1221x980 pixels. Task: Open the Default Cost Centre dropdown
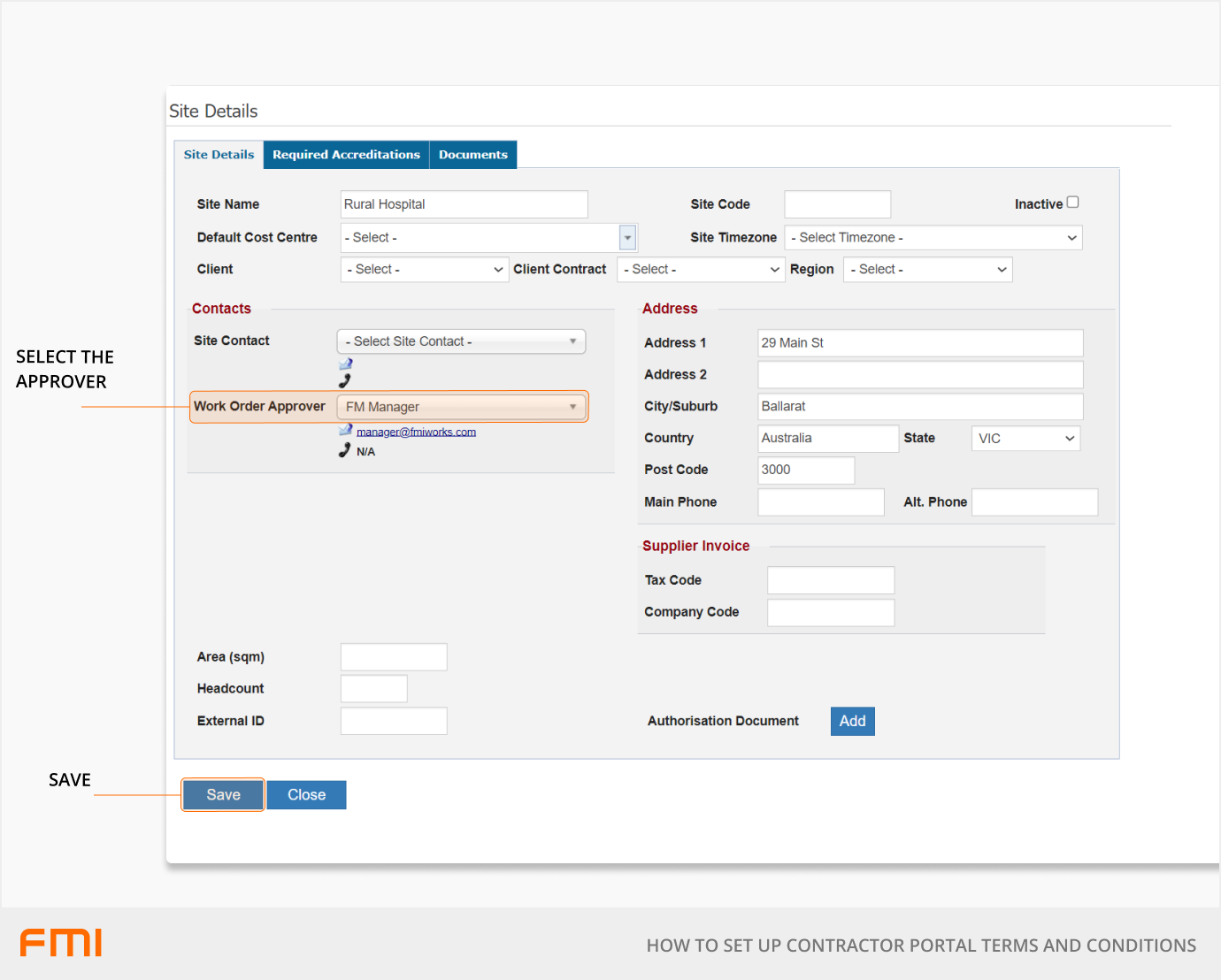point(627,238)
